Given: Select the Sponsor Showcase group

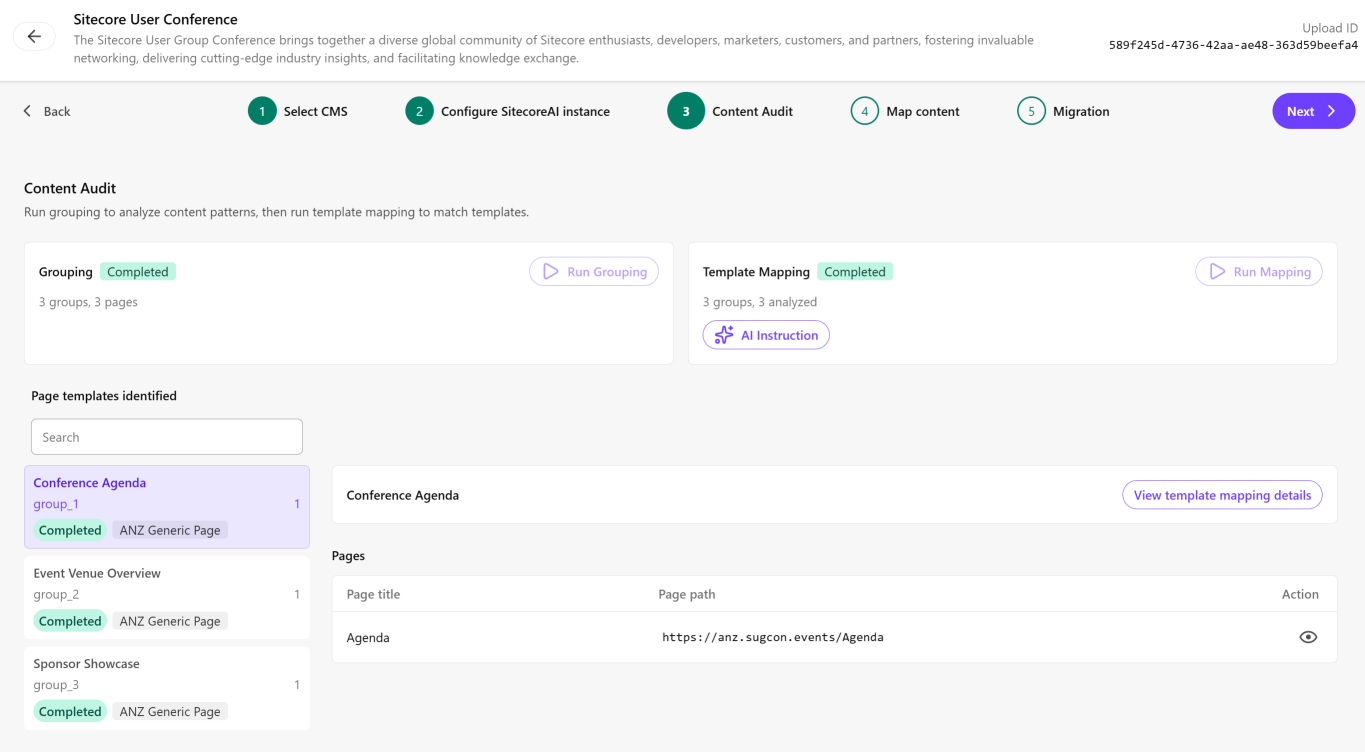Looking at the screenshot, I should [x=167, y=688].
